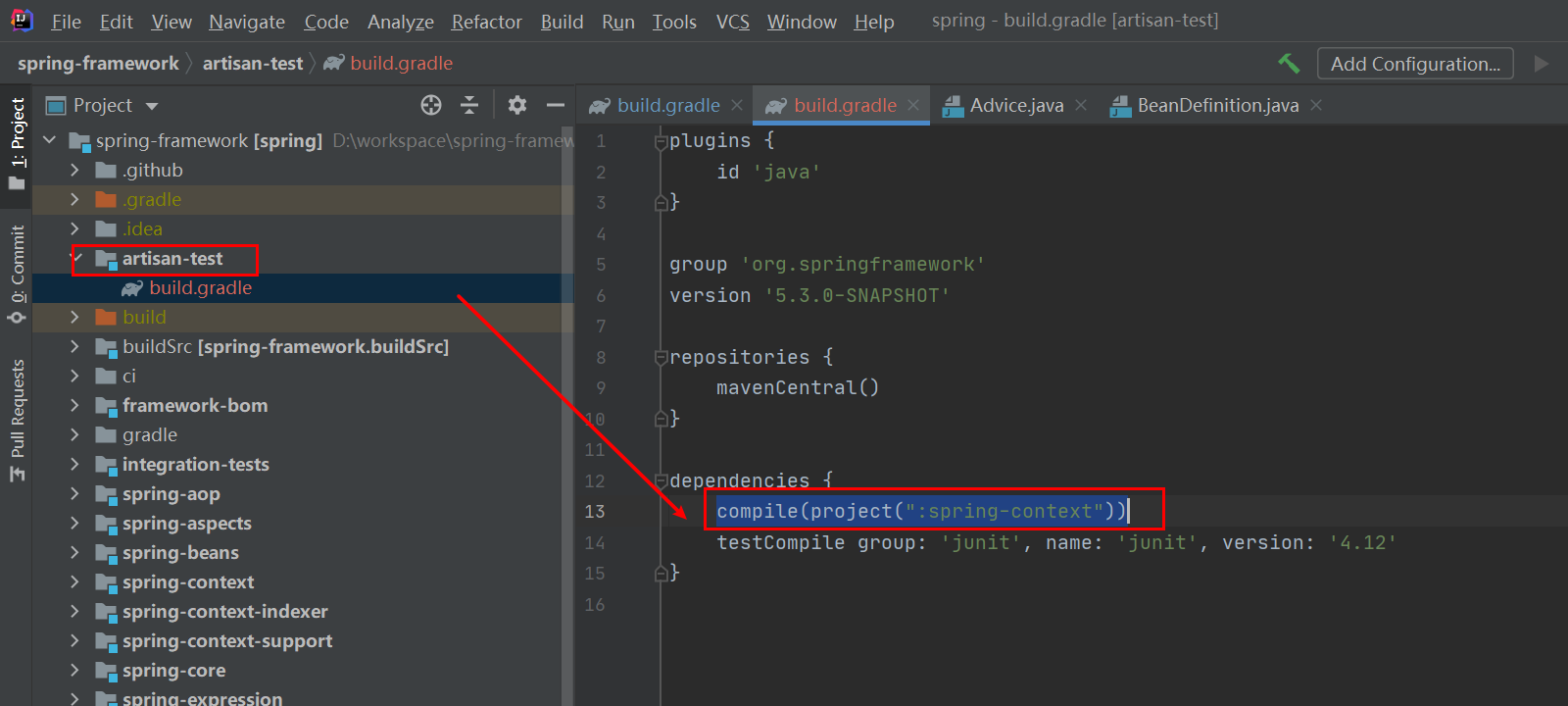Open the Project view dropdown
This screenshot has height=706, width=1568.
tap(152, 106)
